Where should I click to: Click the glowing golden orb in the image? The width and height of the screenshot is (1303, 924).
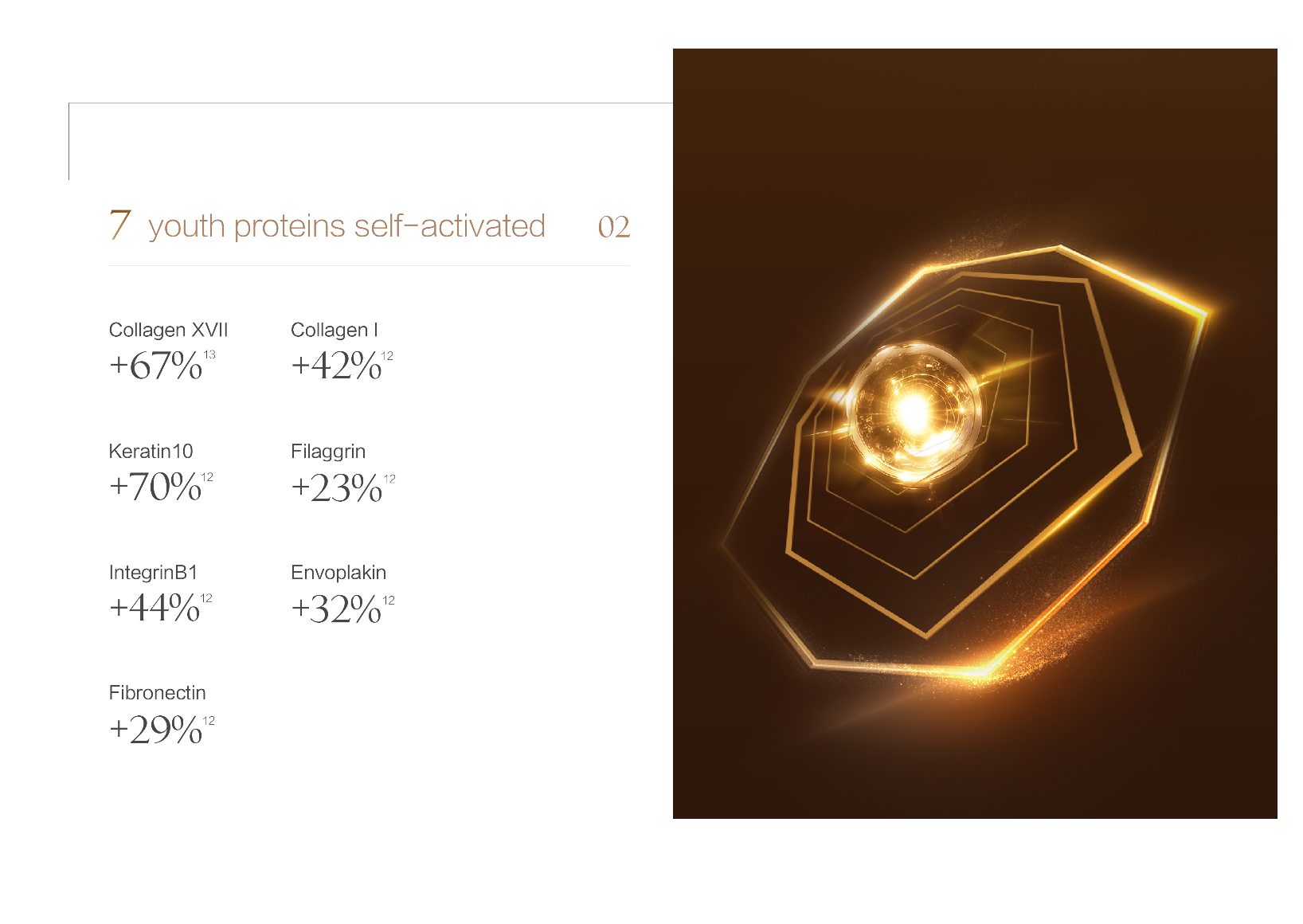(x=914, y=412)
